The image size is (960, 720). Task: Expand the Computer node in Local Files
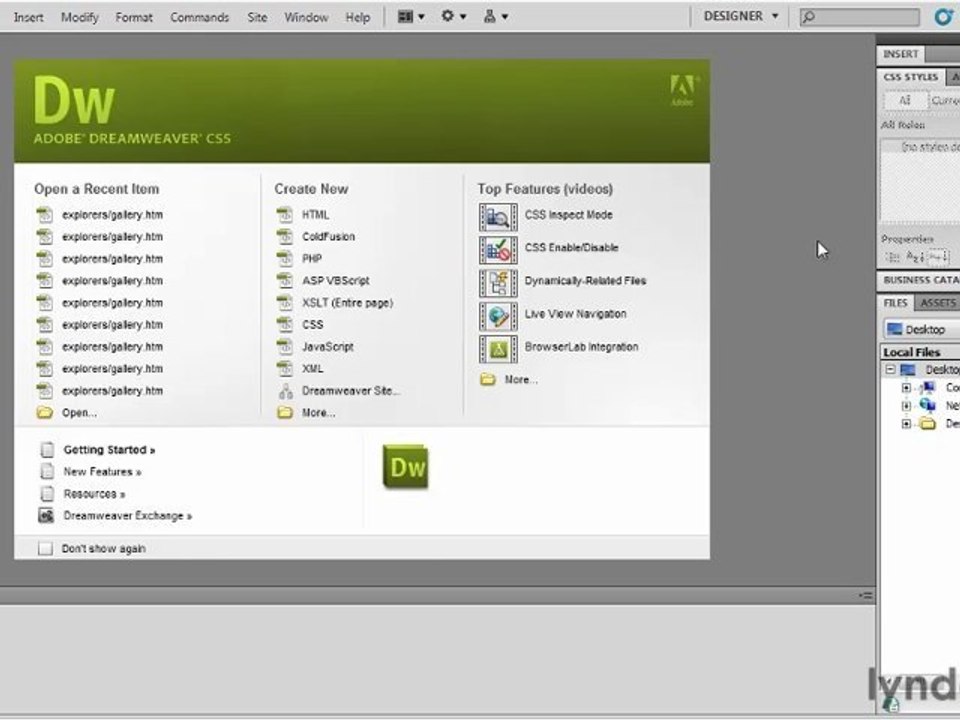point(906,388)
